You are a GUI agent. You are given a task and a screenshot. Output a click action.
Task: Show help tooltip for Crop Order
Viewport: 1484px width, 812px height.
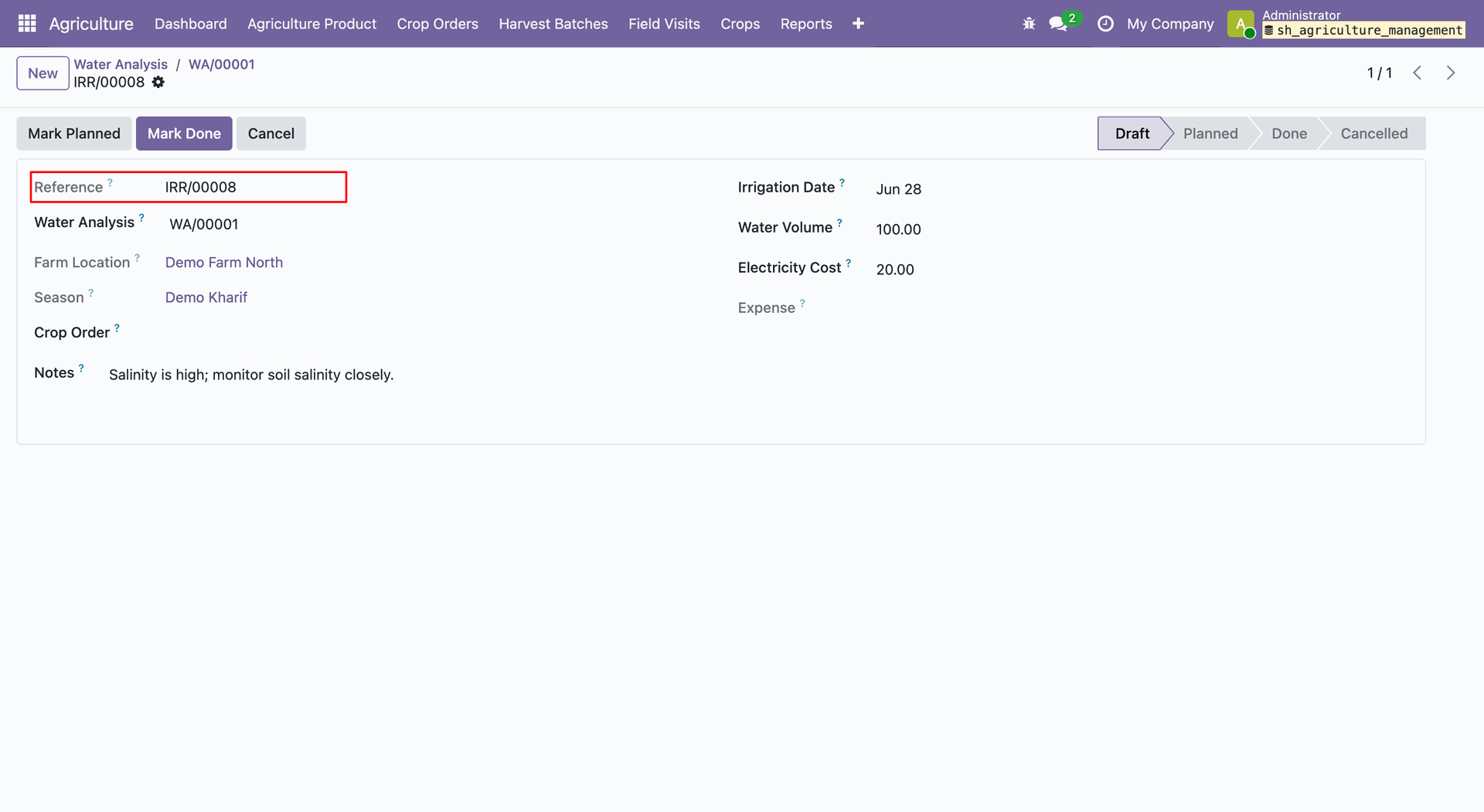(117, 328)
